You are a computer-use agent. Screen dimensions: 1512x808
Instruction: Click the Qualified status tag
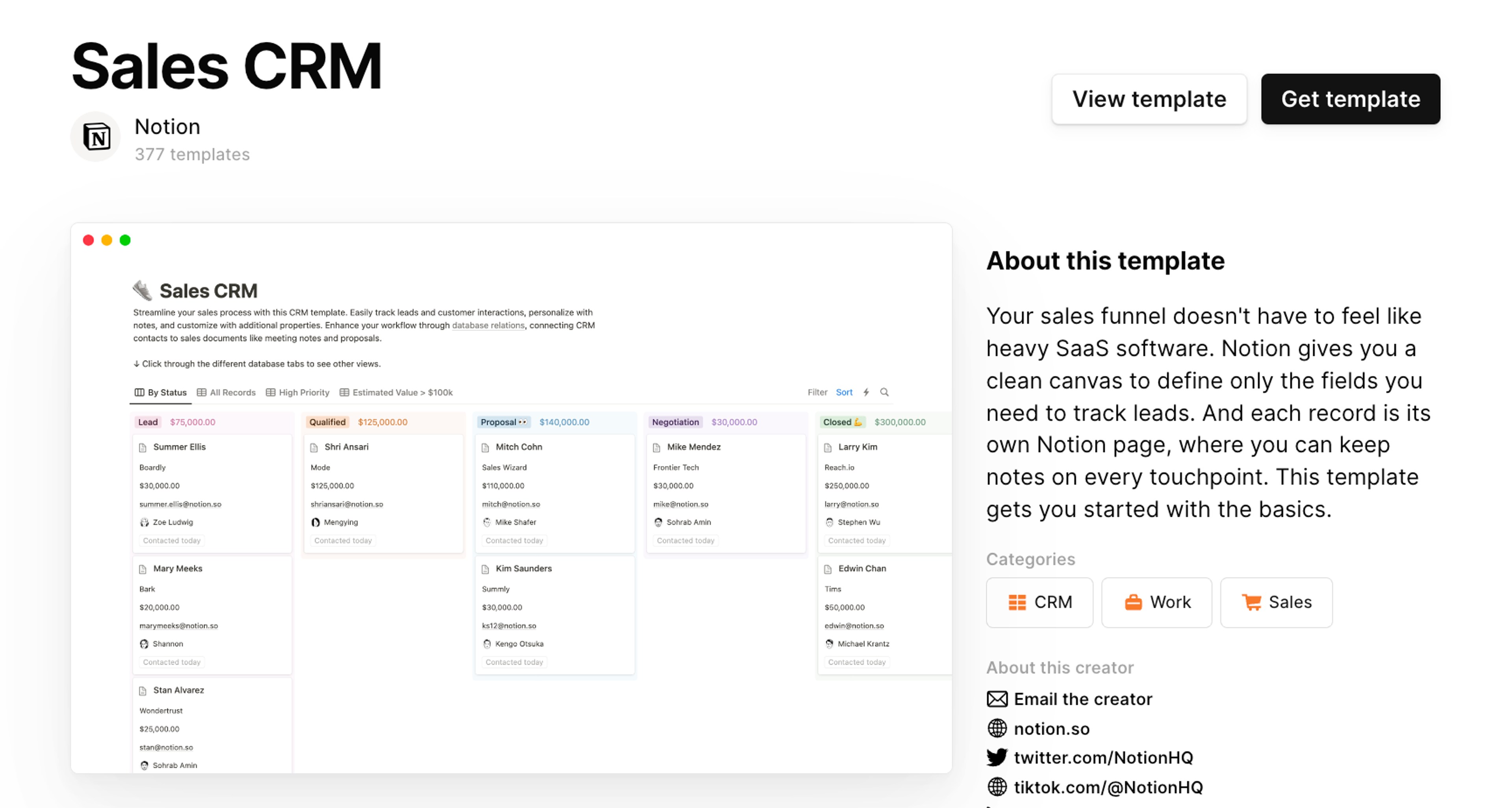point(328,422)
